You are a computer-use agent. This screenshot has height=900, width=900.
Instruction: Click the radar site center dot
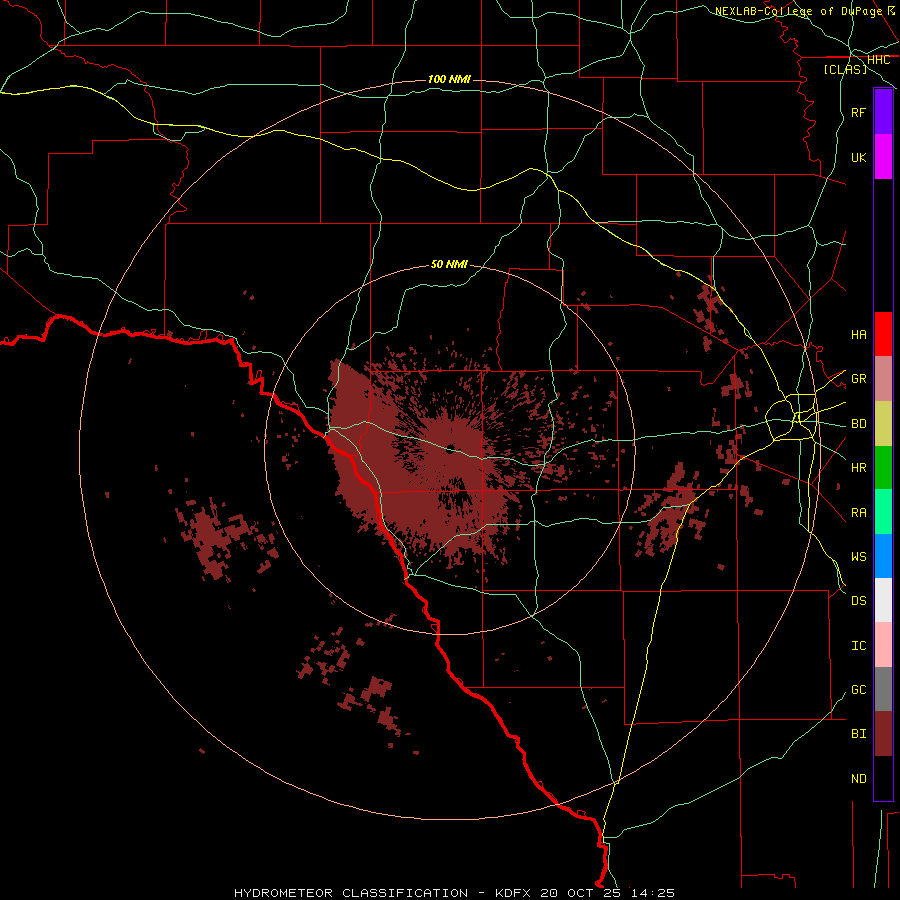point(451,449)
